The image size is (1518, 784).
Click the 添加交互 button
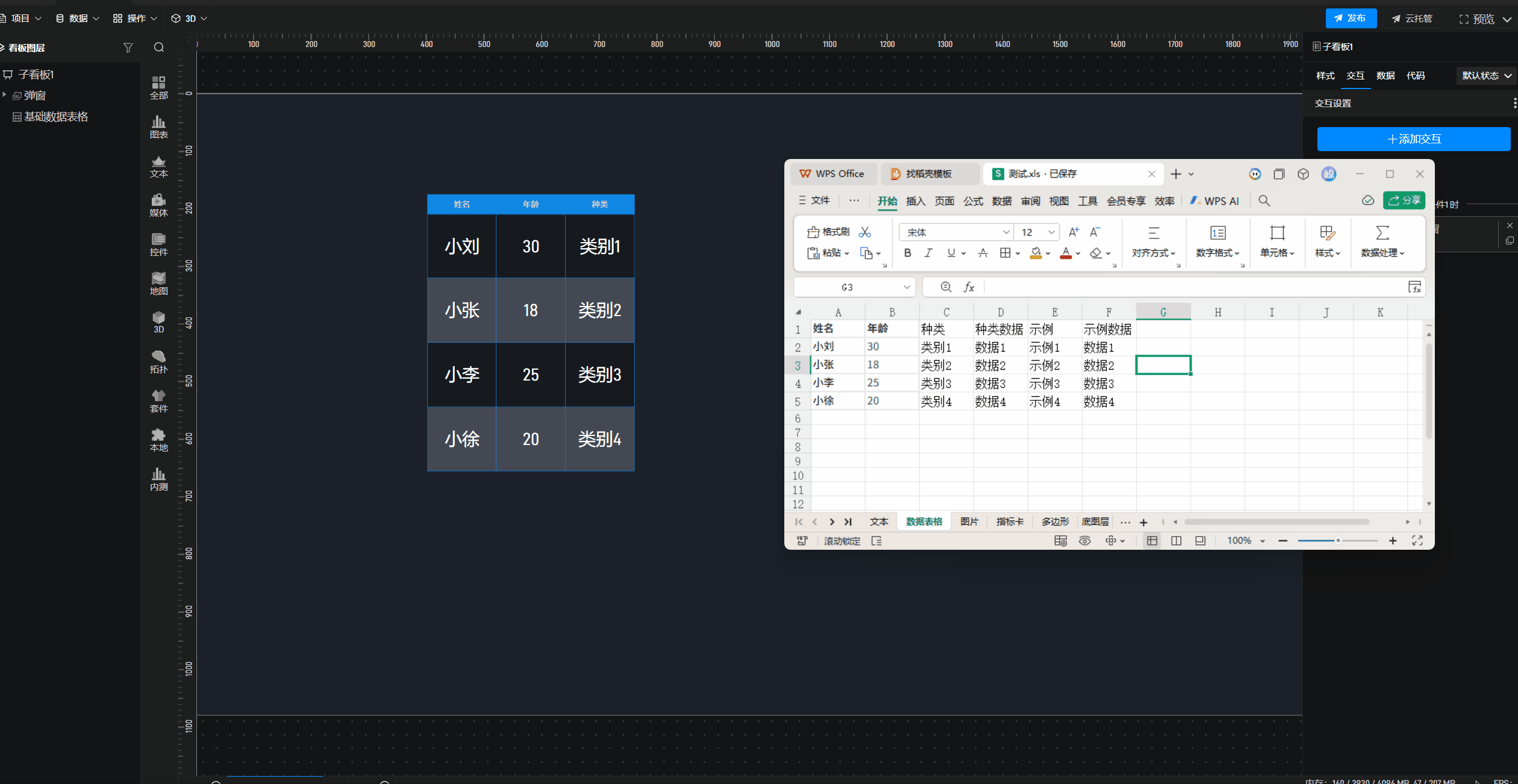pyautogui.click(x=1413, y=139)
